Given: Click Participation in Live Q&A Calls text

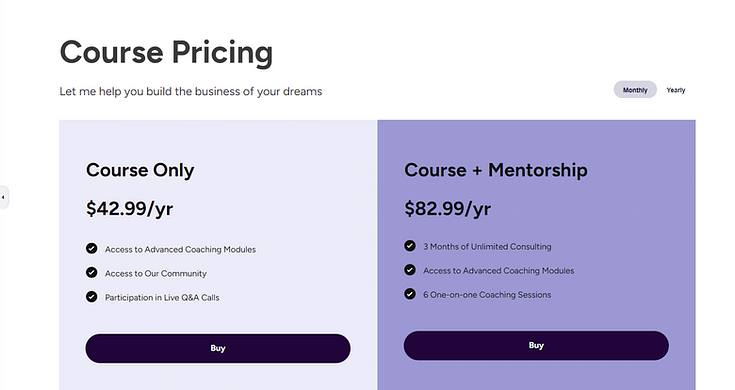Looking at the screenshot, I should click(162, 297).
